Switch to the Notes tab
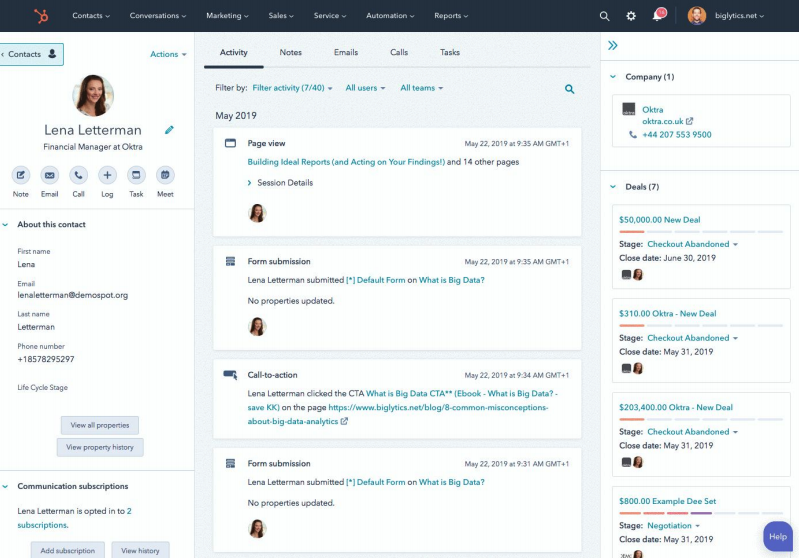 point(290,52)
